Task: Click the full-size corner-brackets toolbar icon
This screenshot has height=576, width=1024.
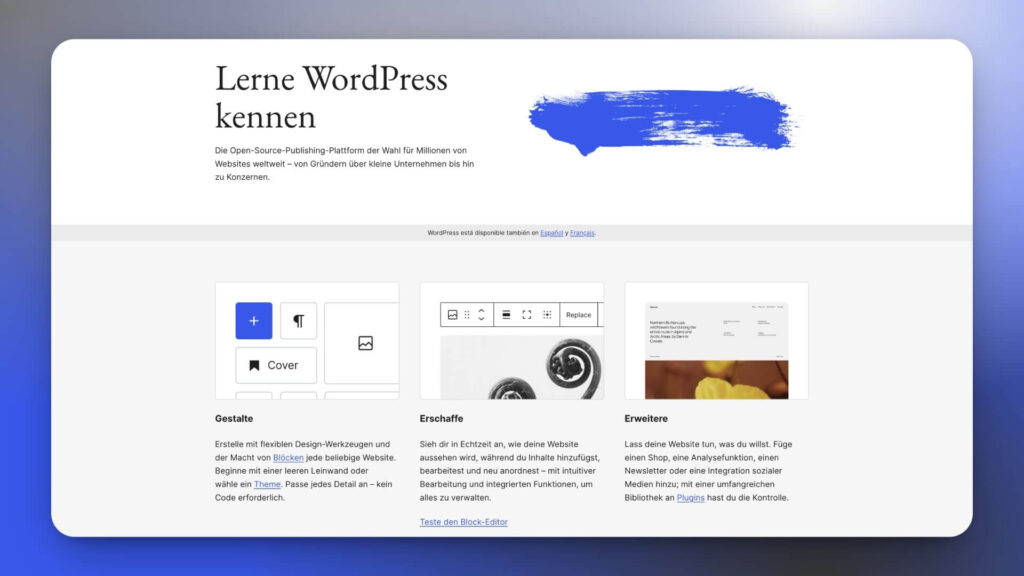Action: point(527,315)
